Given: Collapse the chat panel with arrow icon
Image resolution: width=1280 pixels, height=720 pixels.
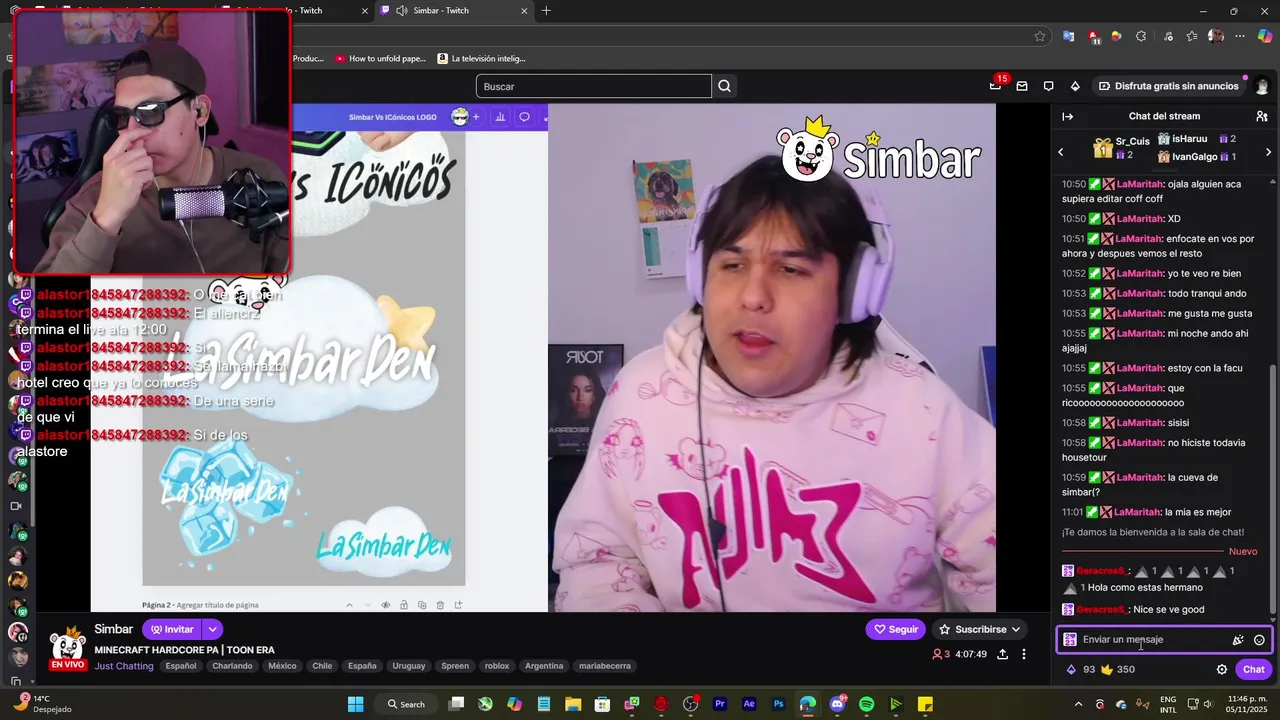Looking at the screenshot, I should (x=1067, y=116).
